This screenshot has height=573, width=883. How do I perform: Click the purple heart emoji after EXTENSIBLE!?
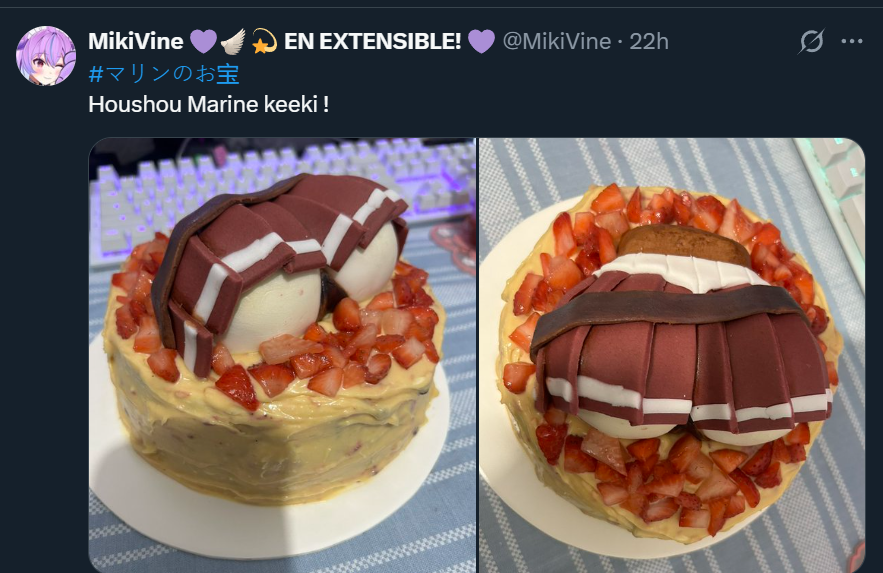(x=481, y=41)
